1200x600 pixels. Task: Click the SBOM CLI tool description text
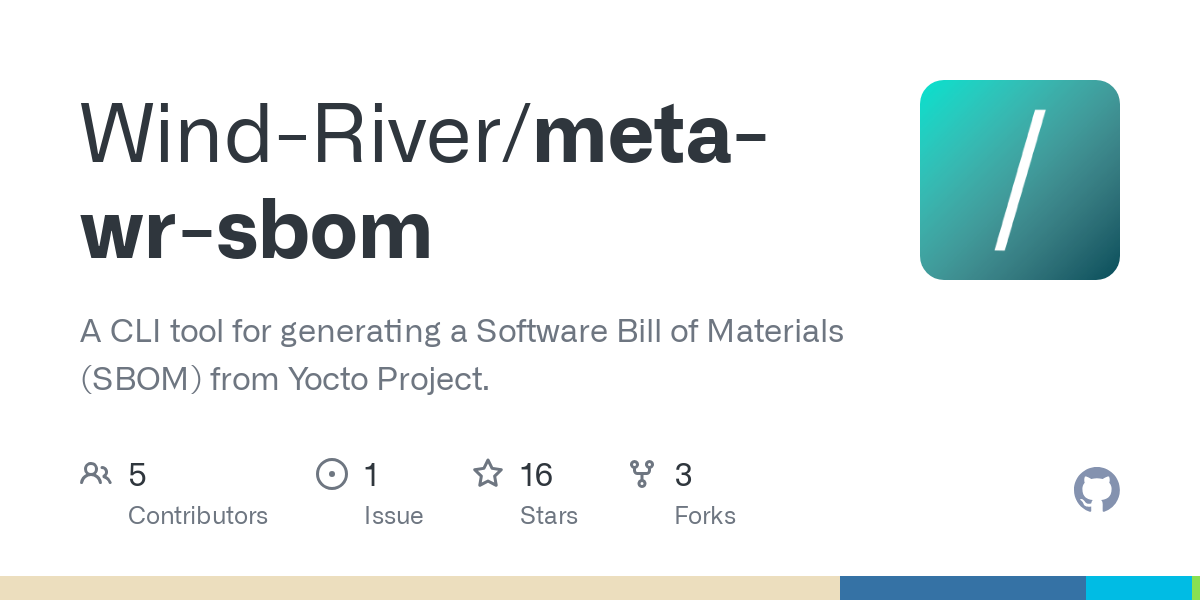coord(461,355)
